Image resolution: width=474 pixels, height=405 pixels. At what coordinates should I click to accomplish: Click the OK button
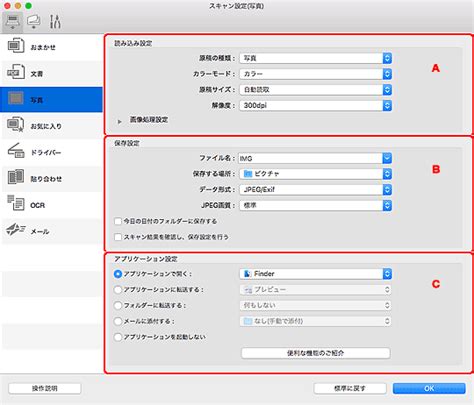point(429,388)
